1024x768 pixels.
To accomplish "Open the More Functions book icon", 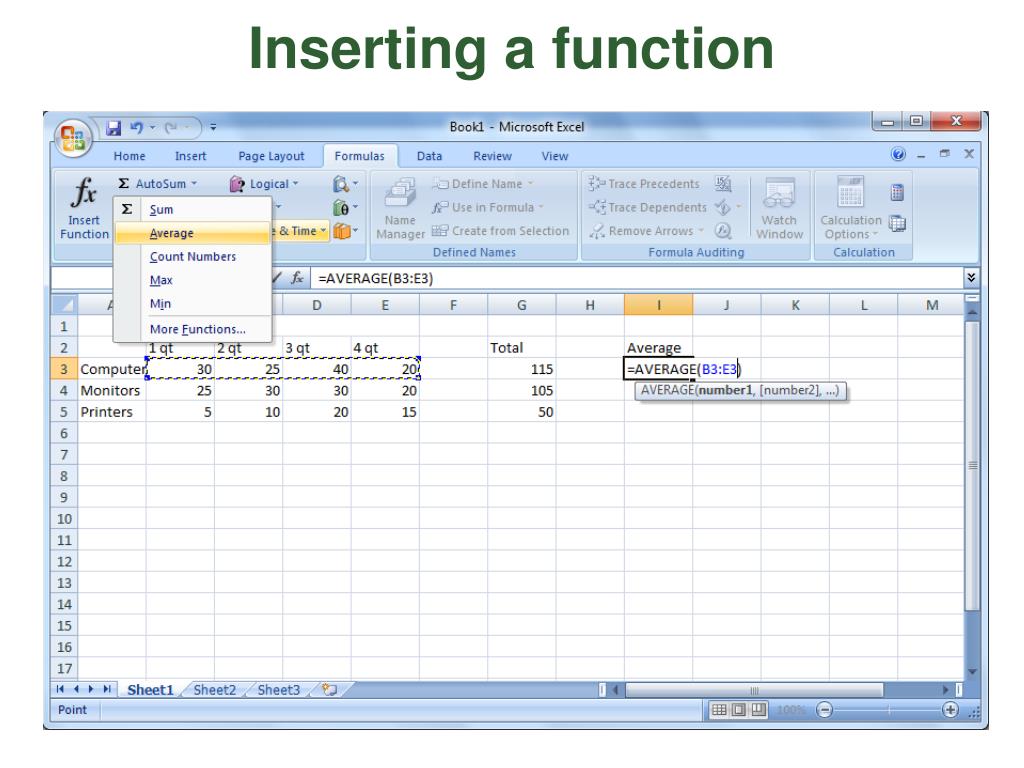I will point(342,231).
